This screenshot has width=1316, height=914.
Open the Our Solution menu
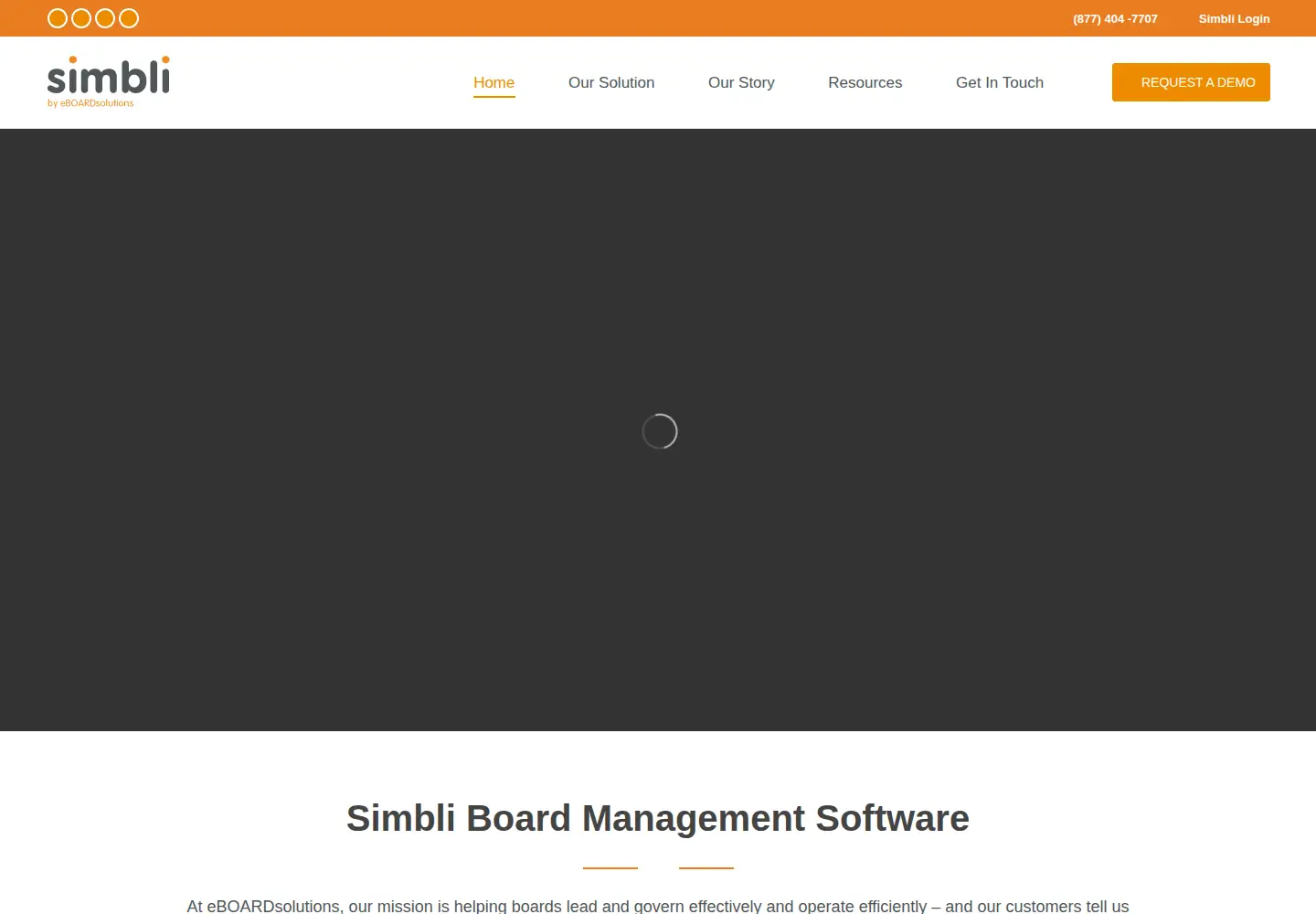point(611,82)
